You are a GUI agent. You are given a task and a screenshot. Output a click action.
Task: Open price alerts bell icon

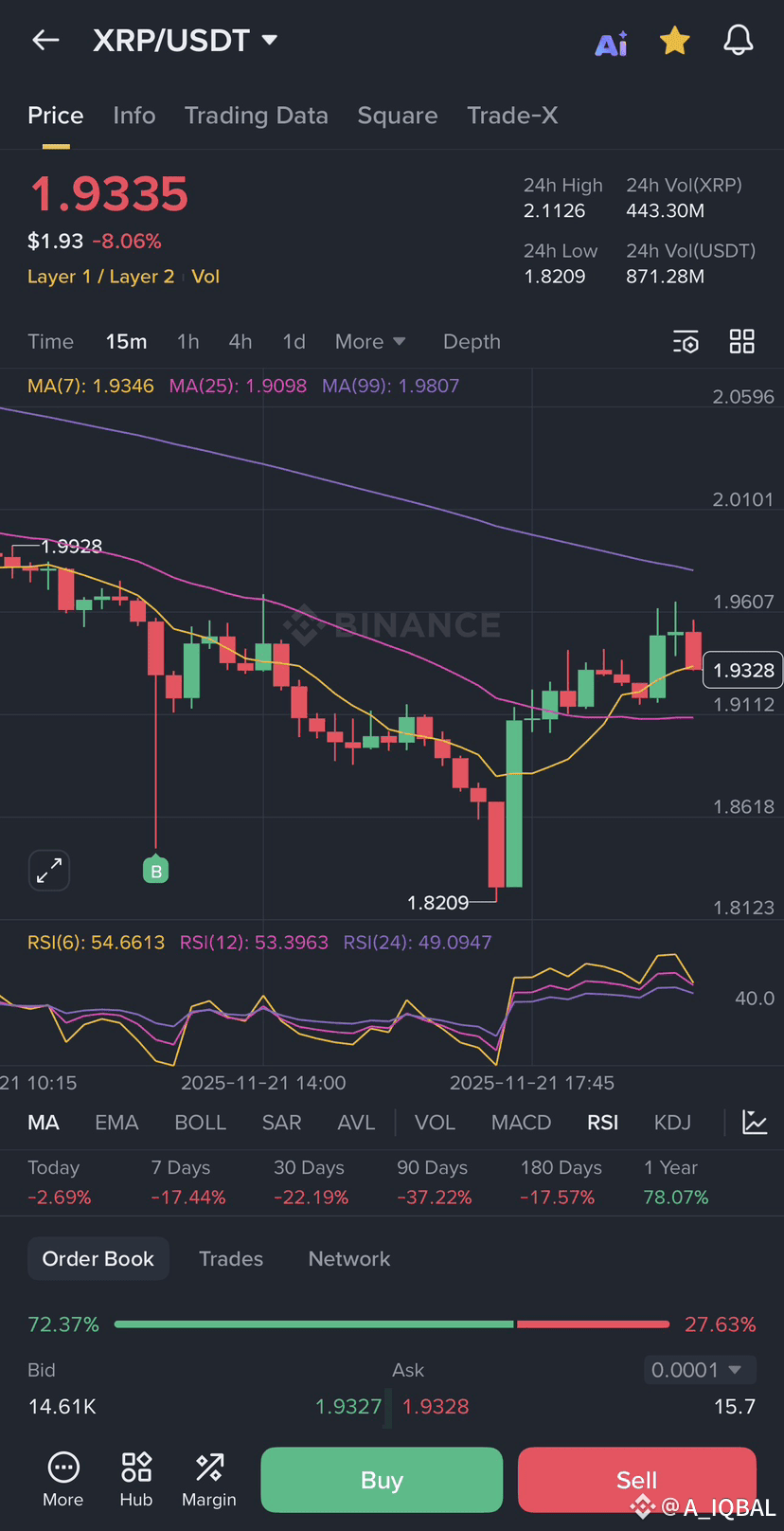tap(738, 40)
